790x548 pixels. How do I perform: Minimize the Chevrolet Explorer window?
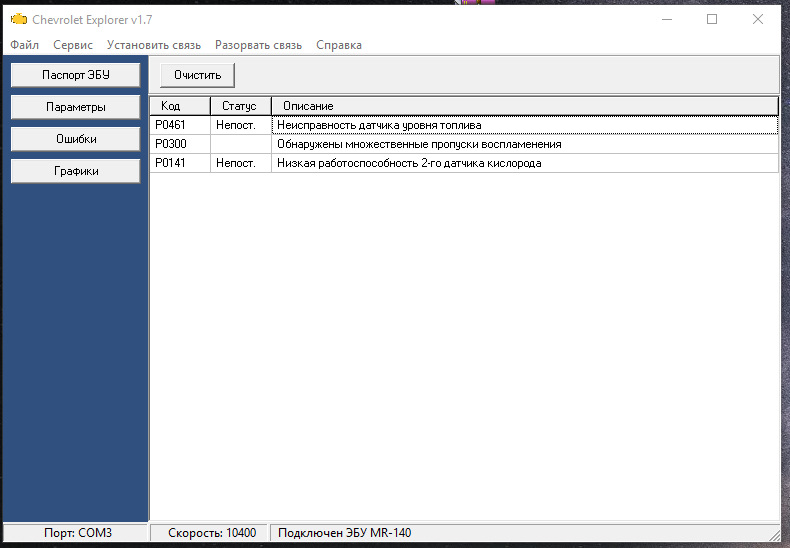point(667,20)
